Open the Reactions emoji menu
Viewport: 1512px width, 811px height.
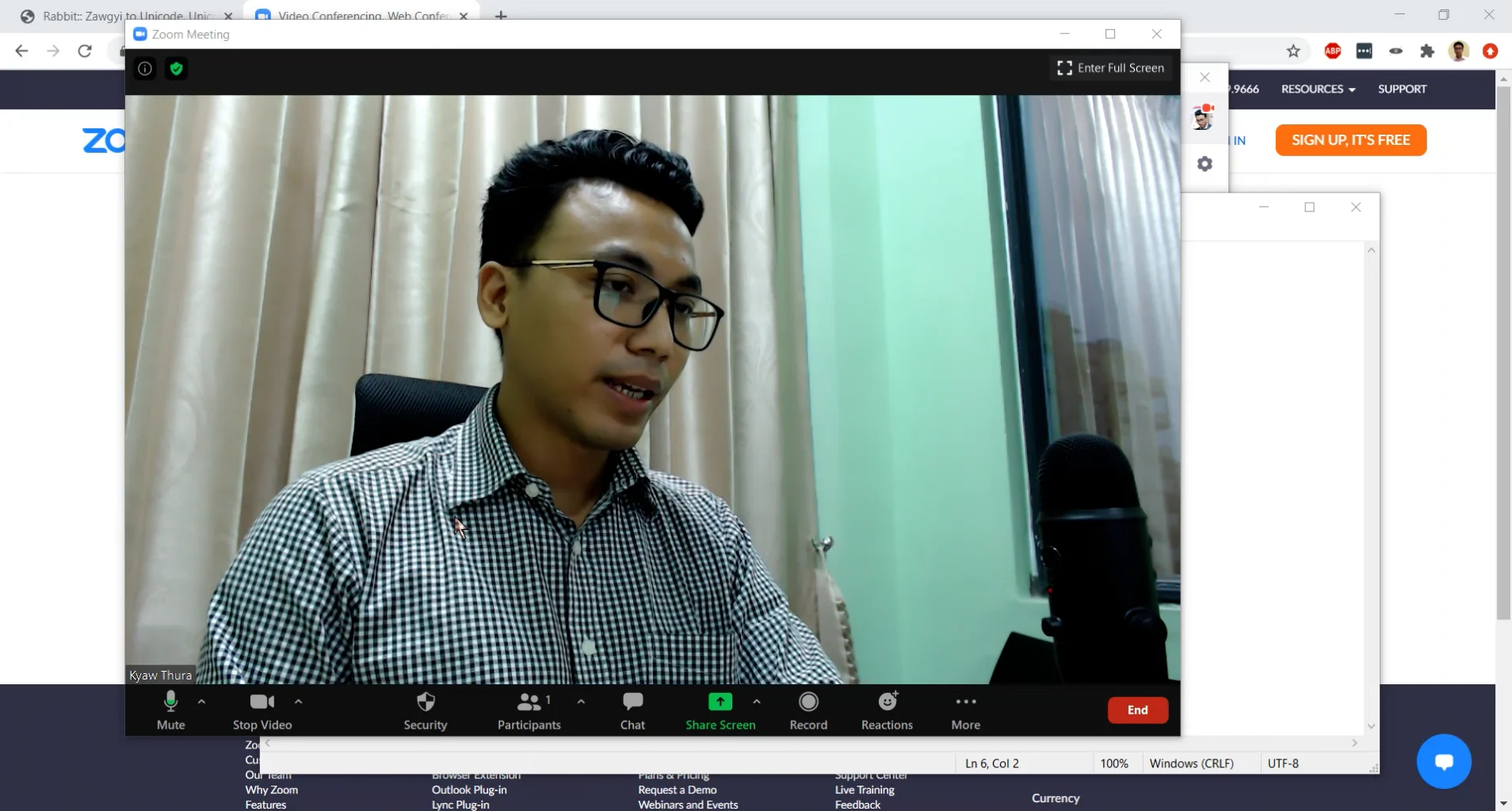click(887, 710)
